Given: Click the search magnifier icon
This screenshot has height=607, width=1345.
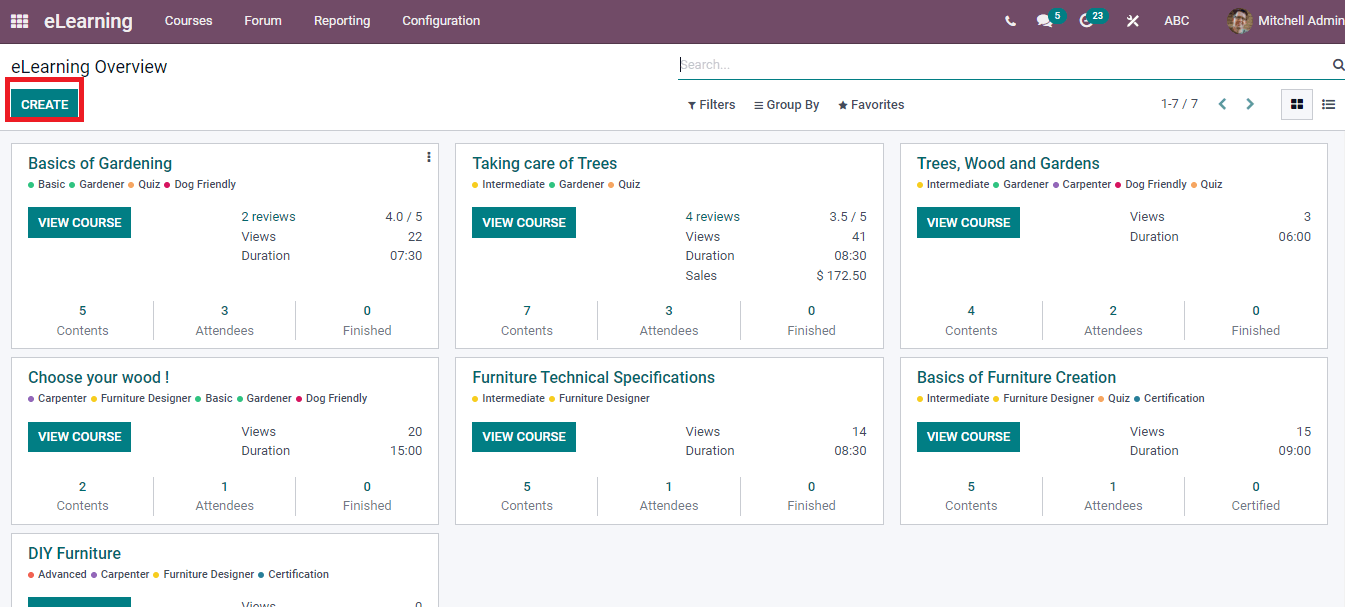Looking at the screenshot, I should coord(1338,64).
